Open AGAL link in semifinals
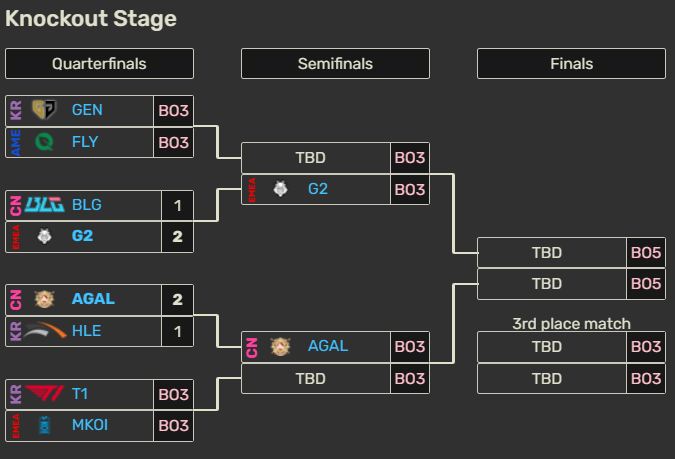 328,346
